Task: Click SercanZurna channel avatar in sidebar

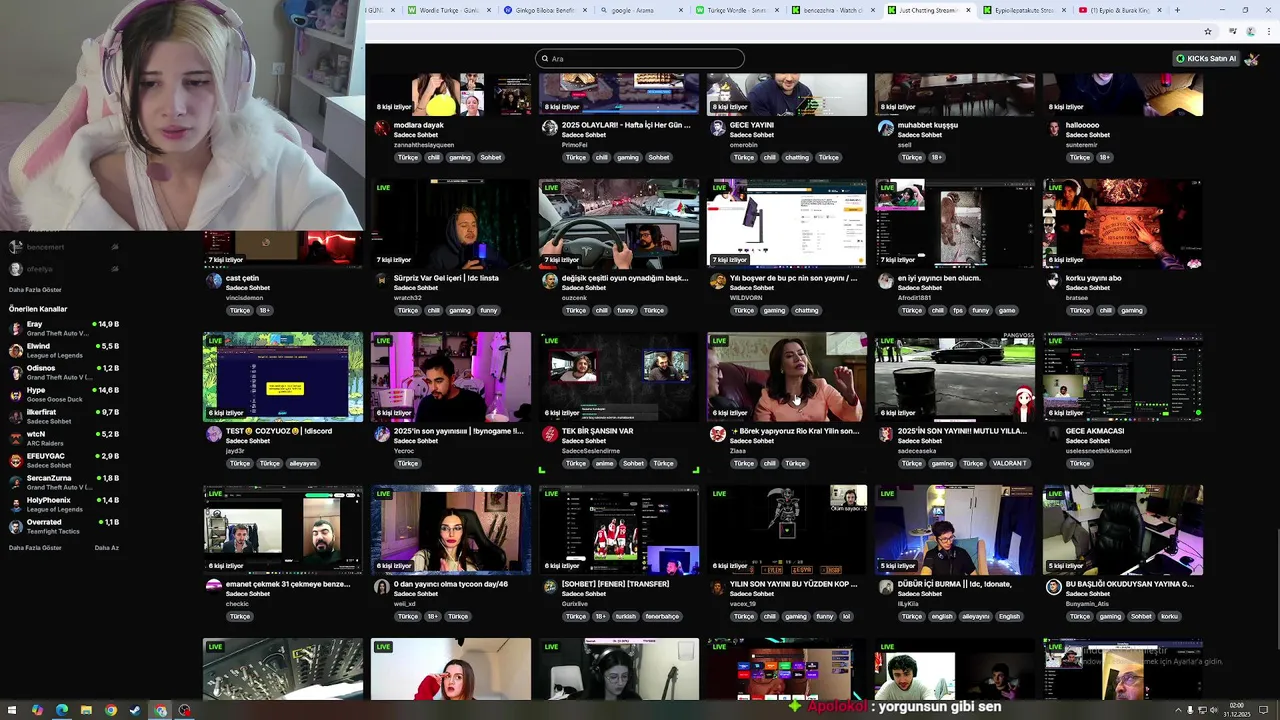Action: pos(16,483)
